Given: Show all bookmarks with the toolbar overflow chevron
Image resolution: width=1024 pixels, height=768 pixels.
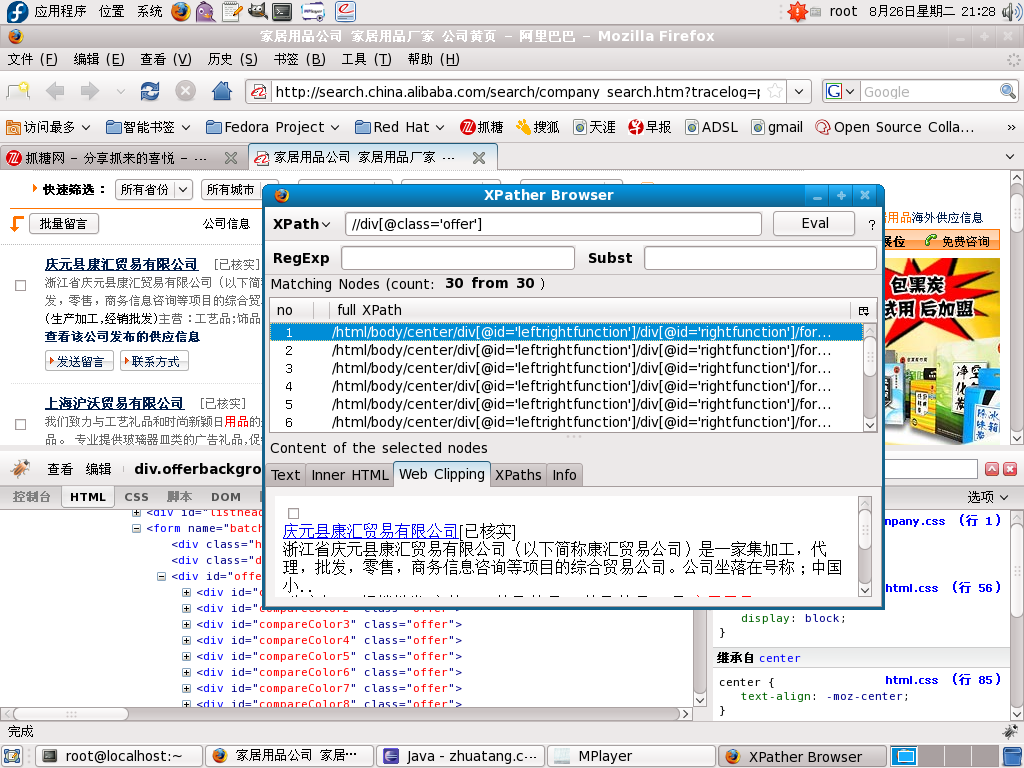Looking at the screenshot, I should 1011,127.
